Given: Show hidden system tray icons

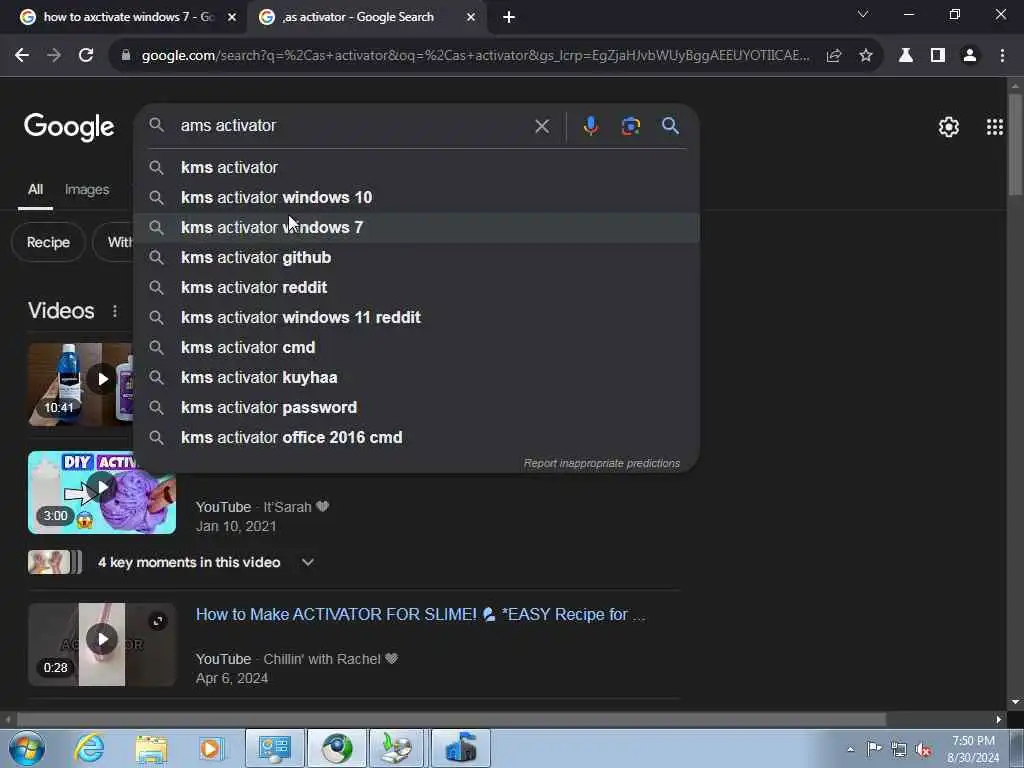Looking at the screenshot, I should point(850,749).
